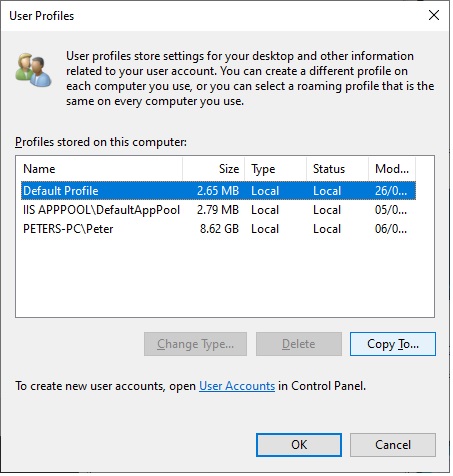Image resolution: width=453 pixels, height=476 pixels.
Task: Click the 2.65 MB size value
Action: tap(219, 192)
